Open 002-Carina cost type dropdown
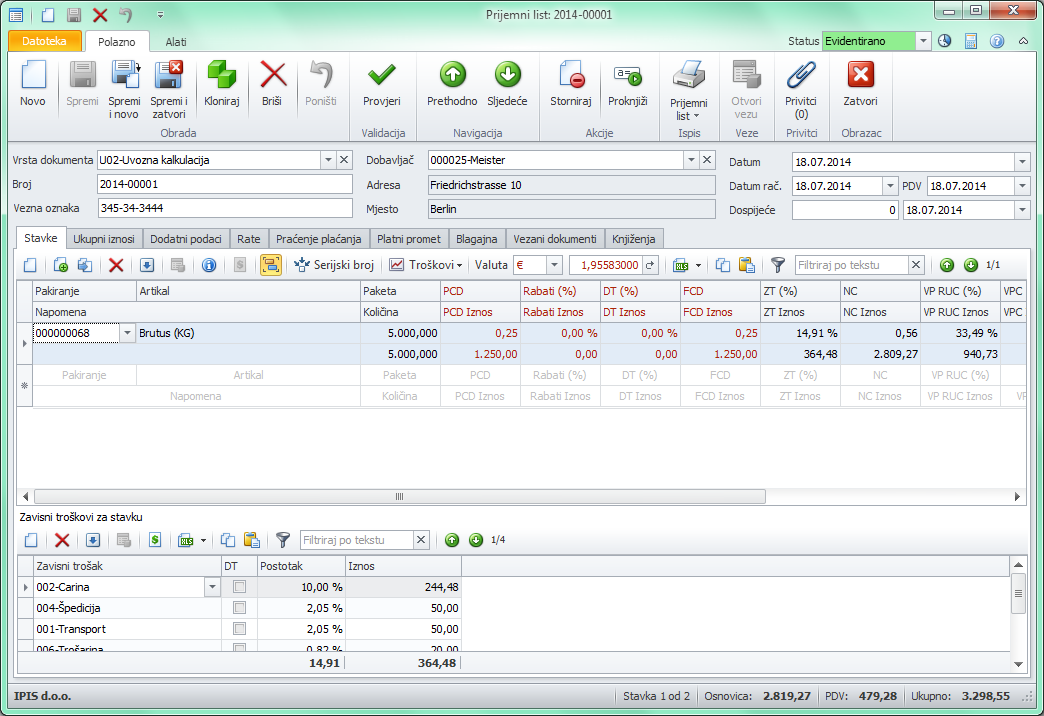Screen dimensions: 1044x716 (x=212, y=587)
